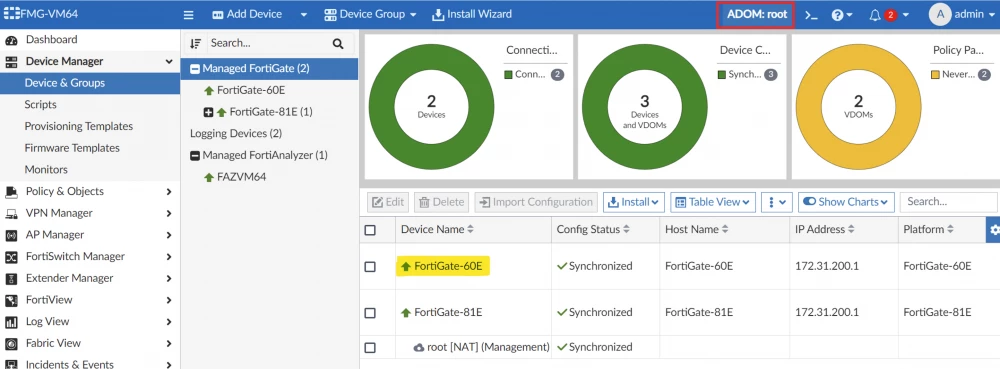Sort by Device Name column arrows

click(471, 229)
